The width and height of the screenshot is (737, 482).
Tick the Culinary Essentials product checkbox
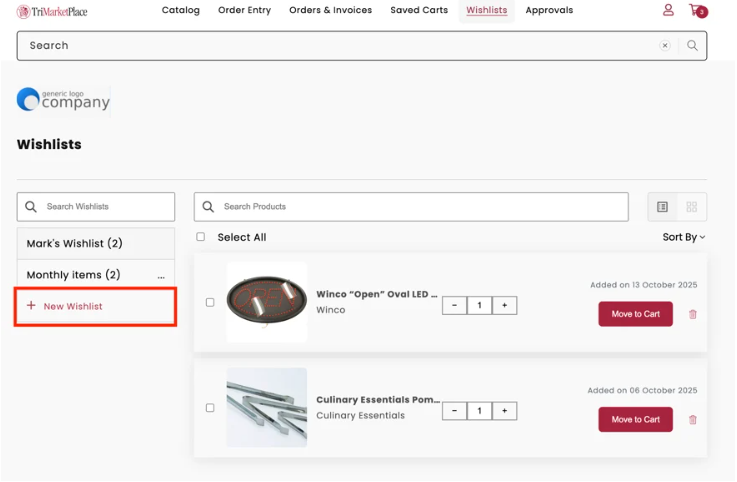pos(210,408)
